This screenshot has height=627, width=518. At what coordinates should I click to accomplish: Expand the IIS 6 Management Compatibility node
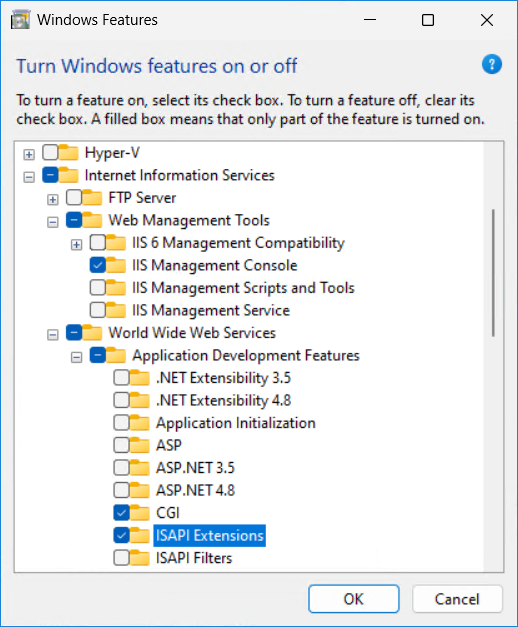click(76, 244)
